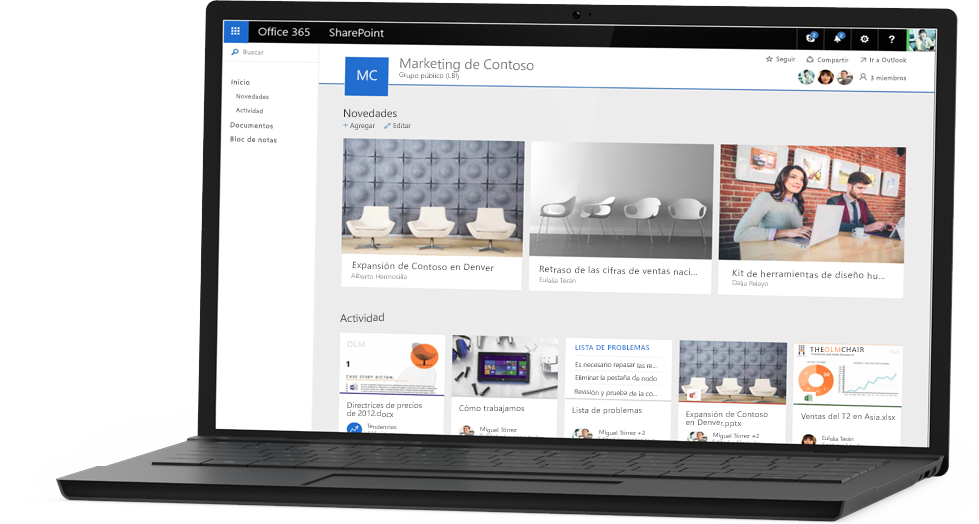This screenshot has height=524, width=979.
Task: Click the star icon next to Seguir
Action: click(769, 59)
